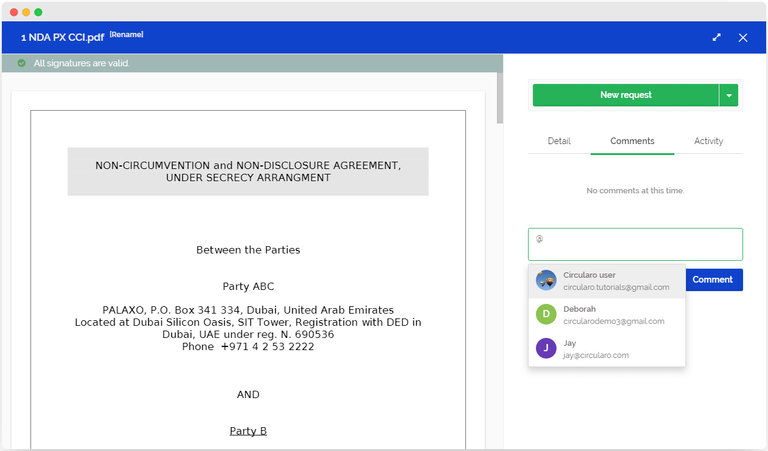Screen dimensions: 768x451
Task: Click the red macOS window close dot
Action: pyautogui.click(x=13, y=12)
